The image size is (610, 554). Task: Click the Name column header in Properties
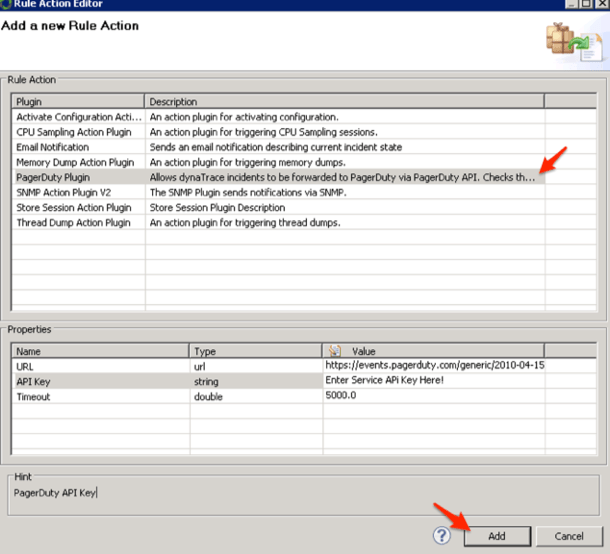click(100, 351)
